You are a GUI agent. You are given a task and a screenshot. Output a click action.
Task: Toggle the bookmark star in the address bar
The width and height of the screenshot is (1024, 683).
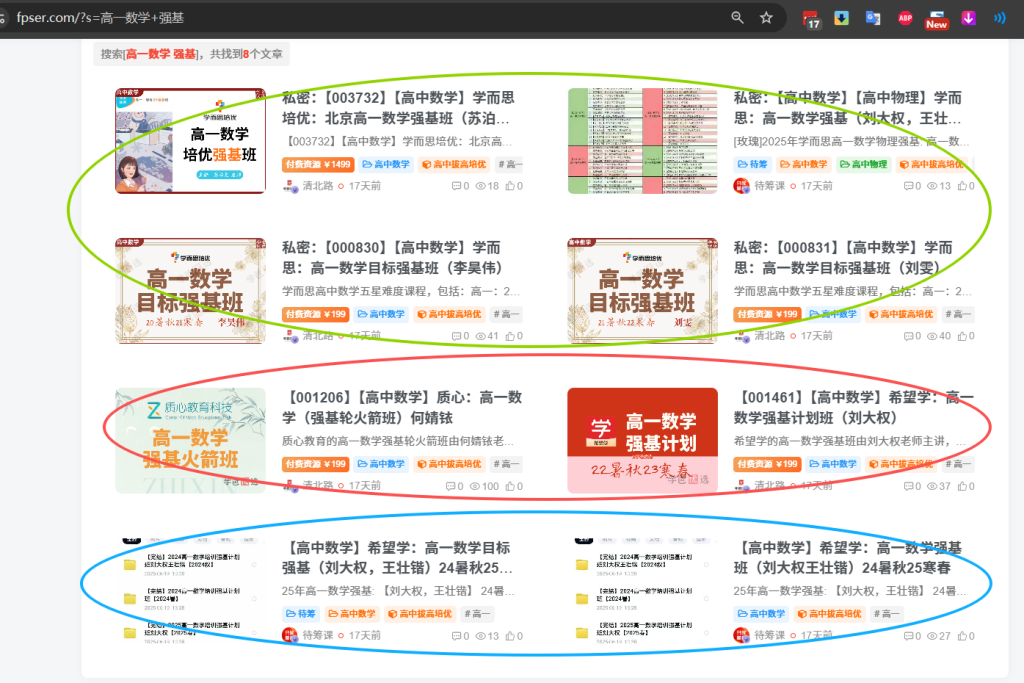(x=766, y=17)
